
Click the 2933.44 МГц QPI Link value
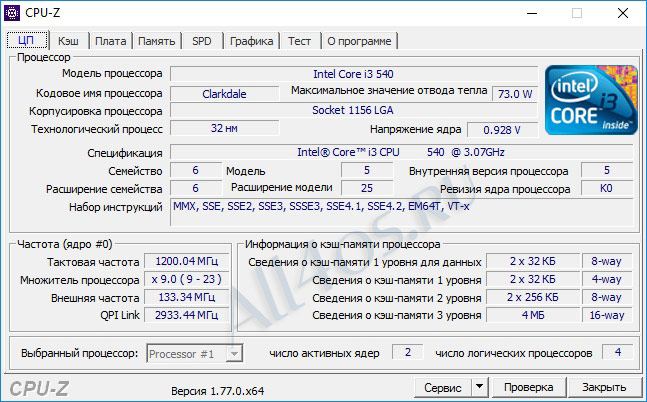click(187, 315)
